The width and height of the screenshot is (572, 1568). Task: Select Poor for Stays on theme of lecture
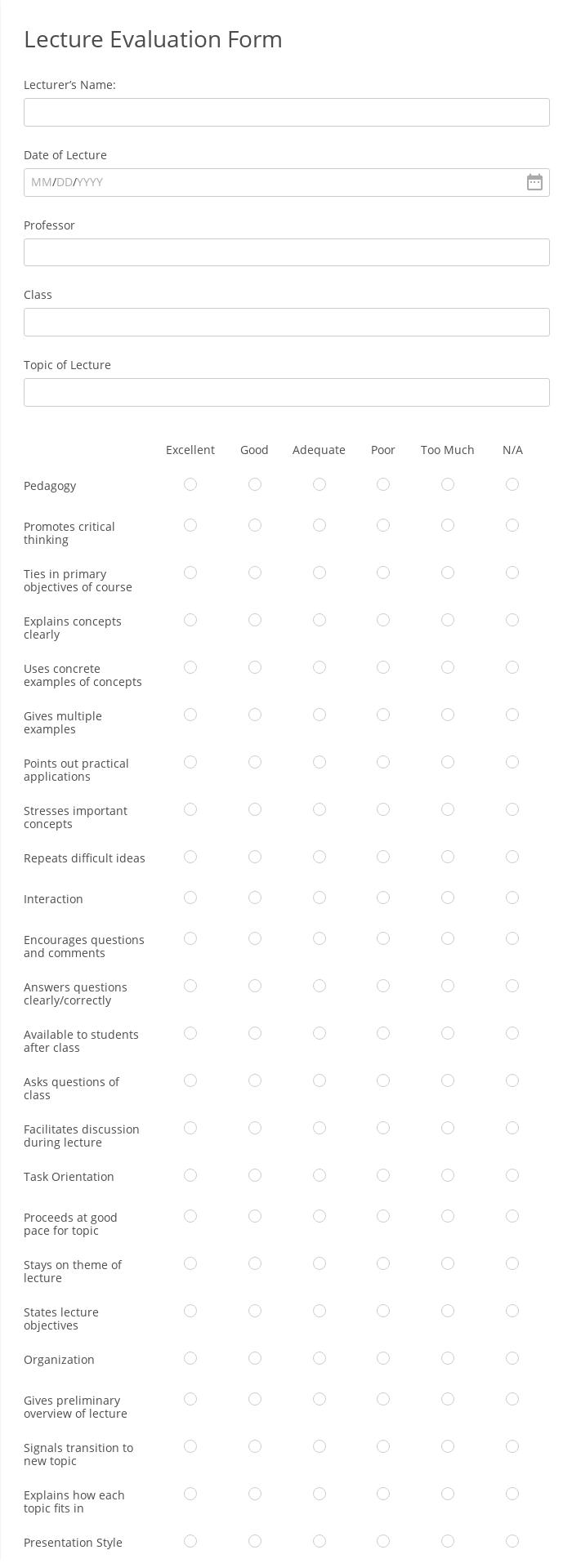point(383,1263)
